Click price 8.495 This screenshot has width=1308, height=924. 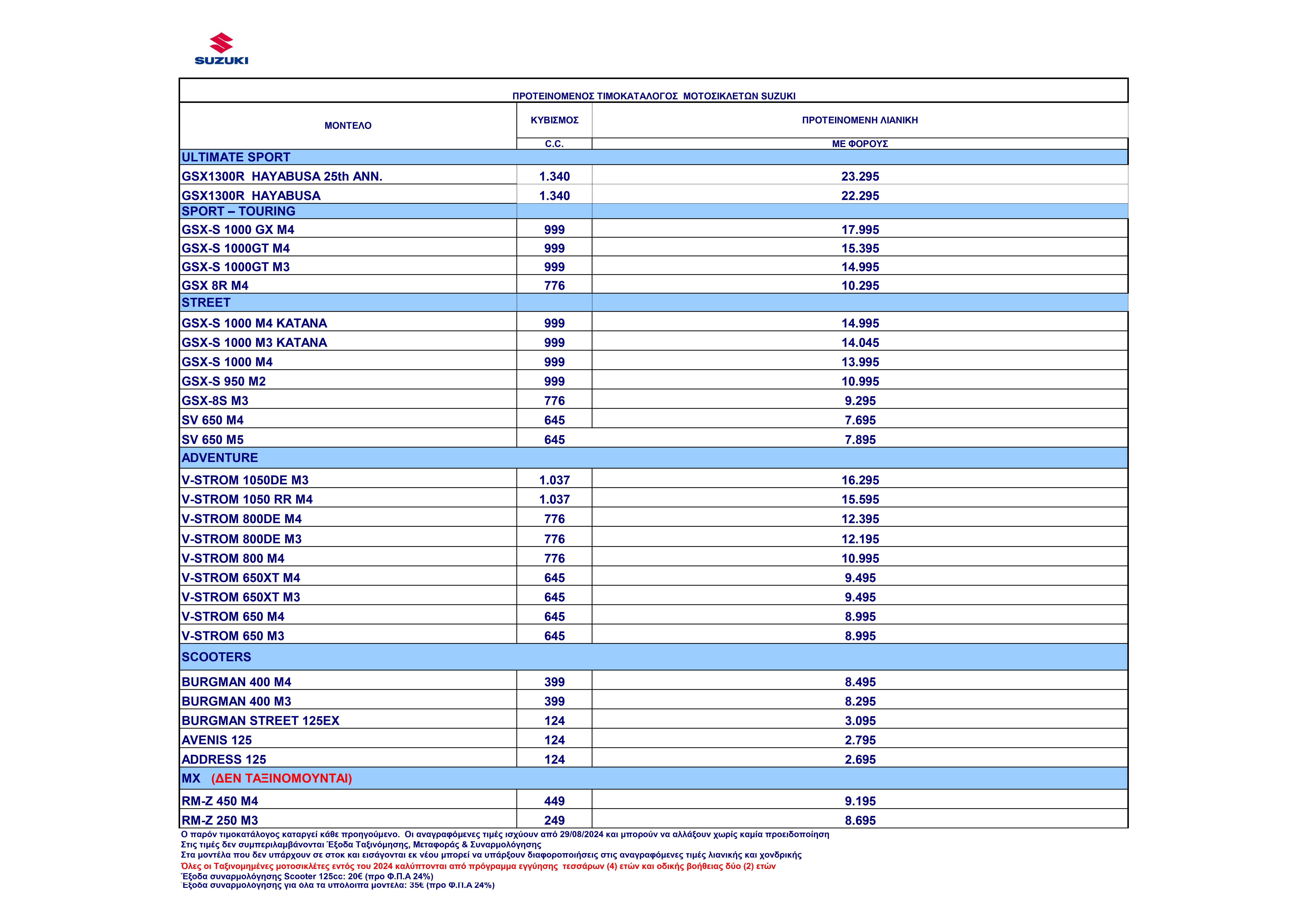860,682
